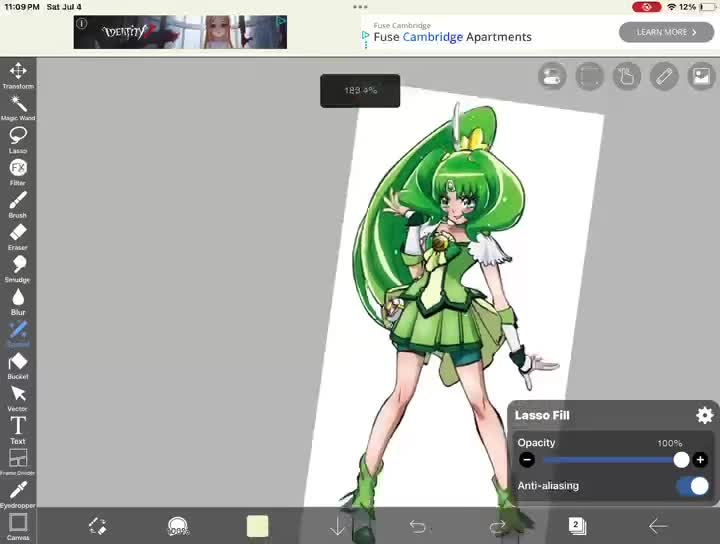The image size is (720, 544).
Task: Select the Brush tool
Action: click(18, 205)
